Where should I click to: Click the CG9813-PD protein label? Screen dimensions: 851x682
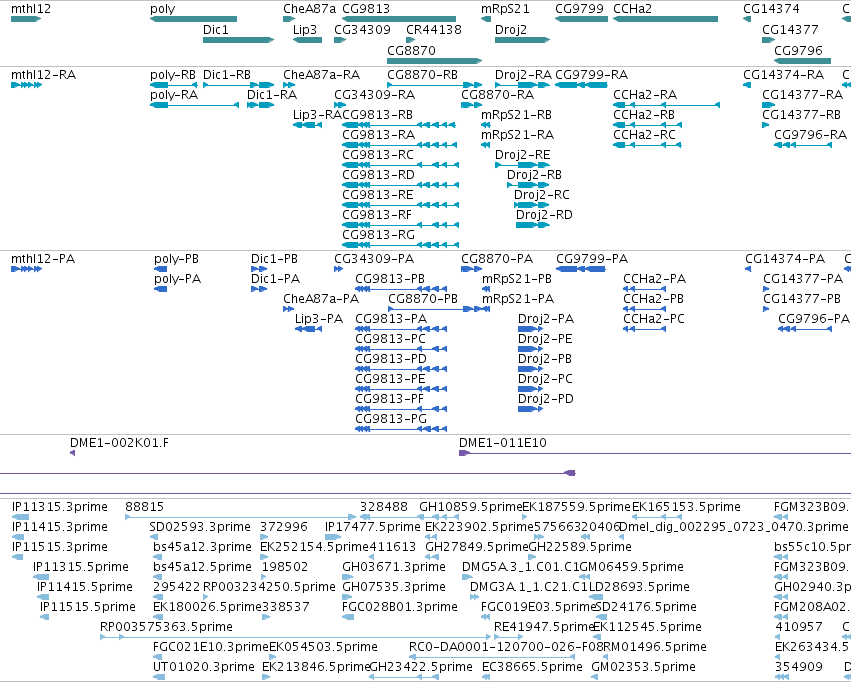(391, 359)
